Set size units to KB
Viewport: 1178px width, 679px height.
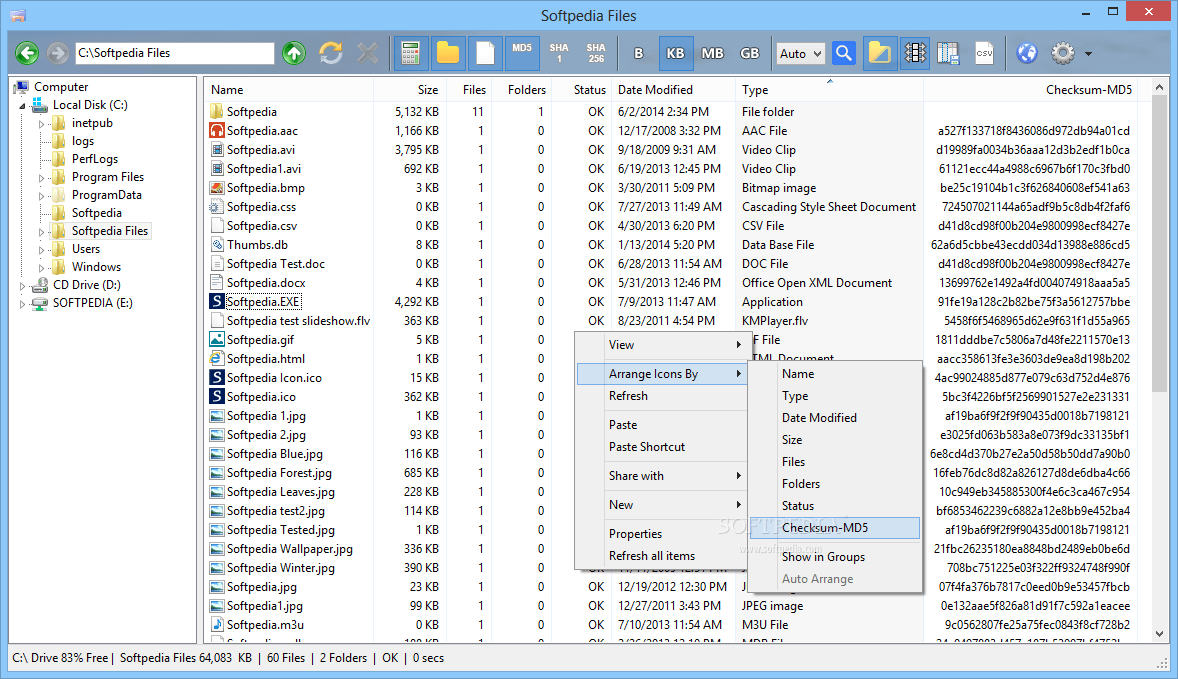click(675, 53)
